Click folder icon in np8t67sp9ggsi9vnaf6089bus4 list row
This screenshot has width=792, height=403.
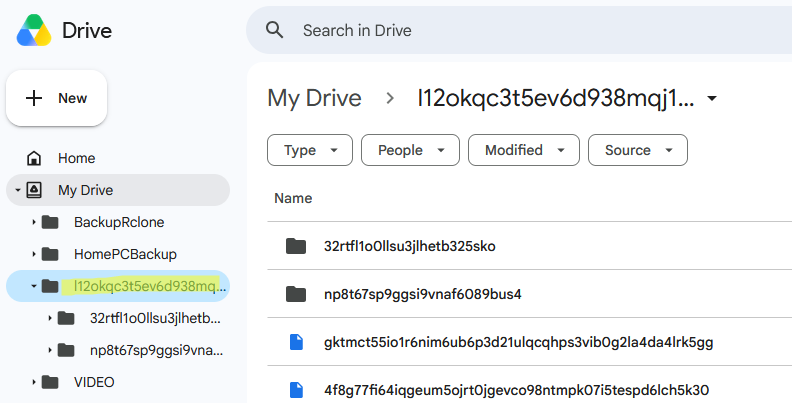[x=296, y=294]
